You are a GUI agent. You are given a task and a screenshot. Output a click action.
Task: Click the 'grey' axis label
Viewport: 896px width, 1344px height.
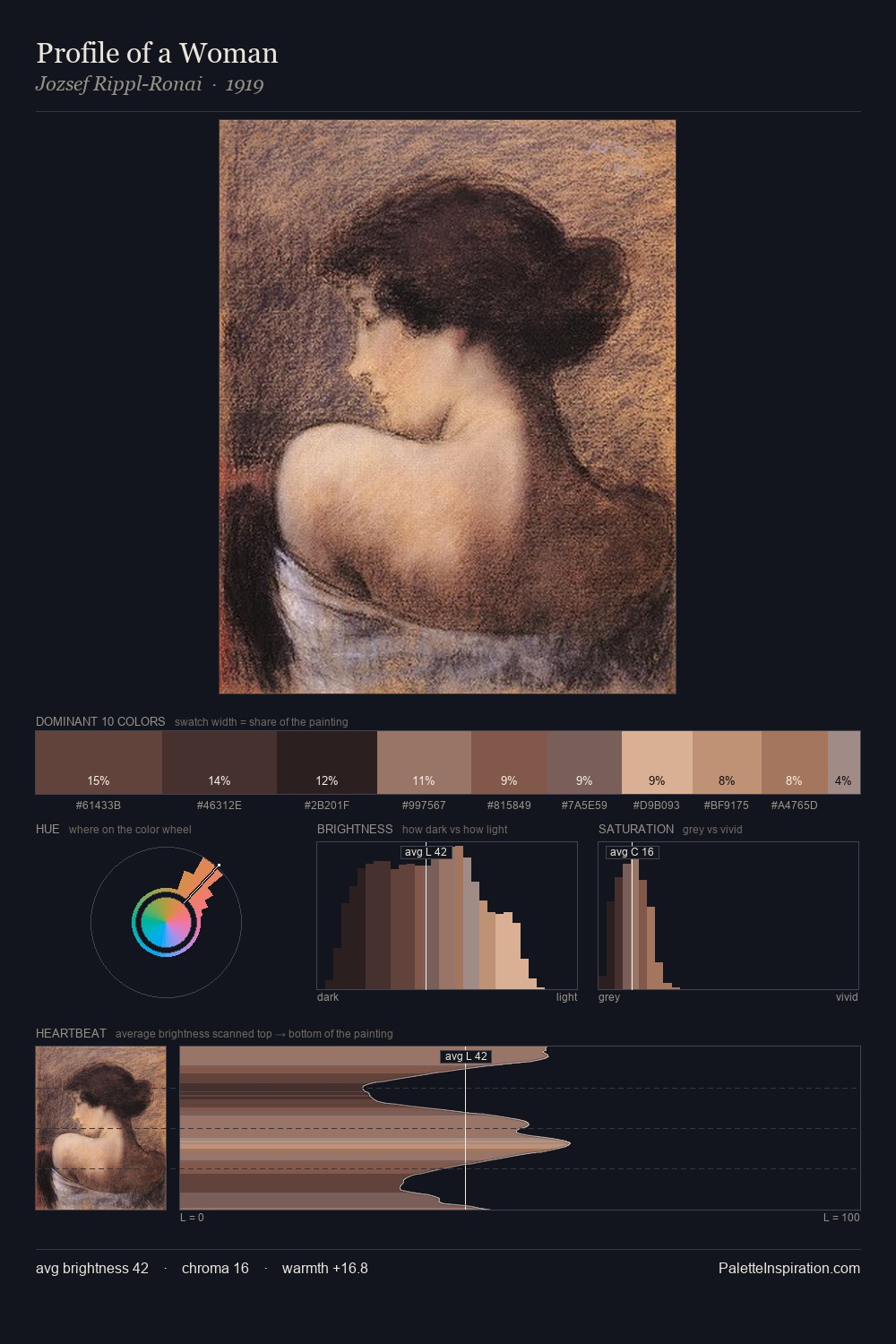tap(609, 996)
